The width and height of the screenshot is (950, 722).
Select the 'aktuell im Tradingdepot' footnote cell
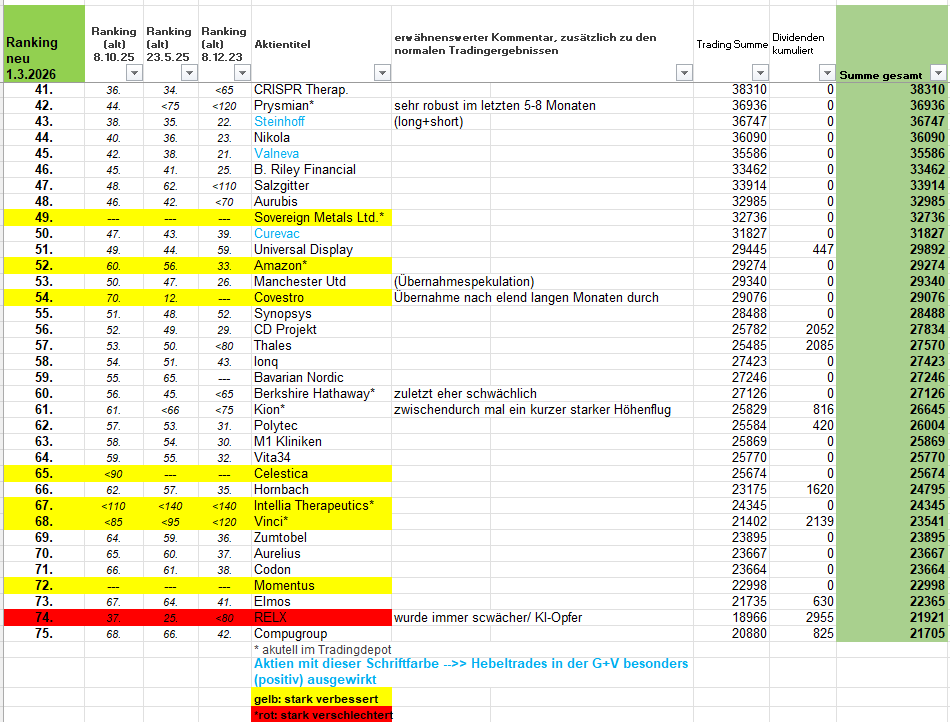tap(320, 650)
